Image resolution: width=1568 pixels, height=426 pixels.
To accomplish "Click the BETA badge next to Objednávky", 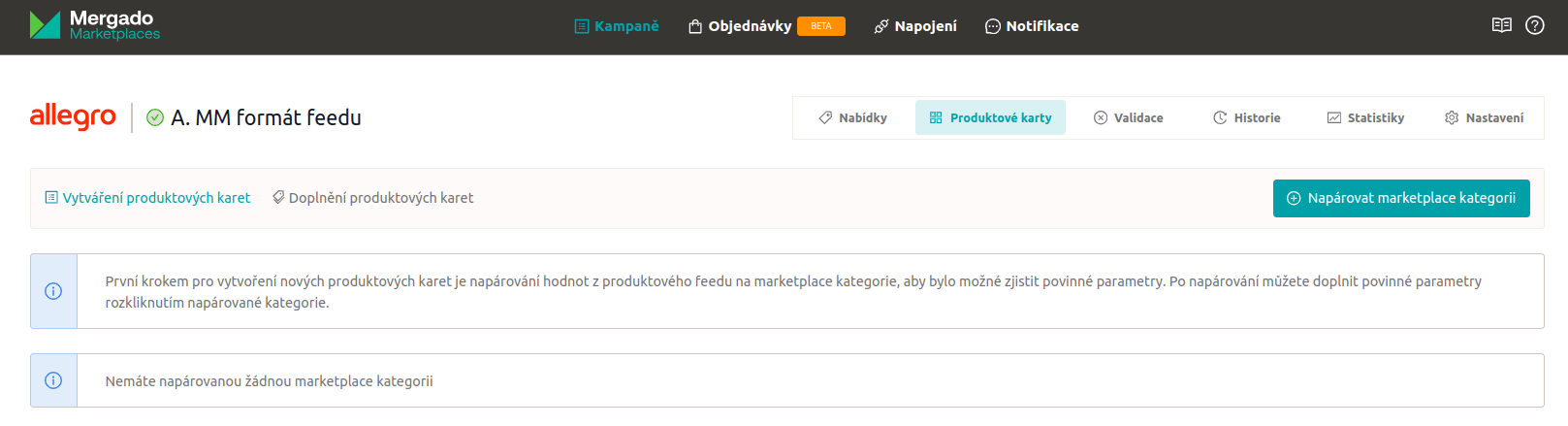I will [x=820, y=26].
